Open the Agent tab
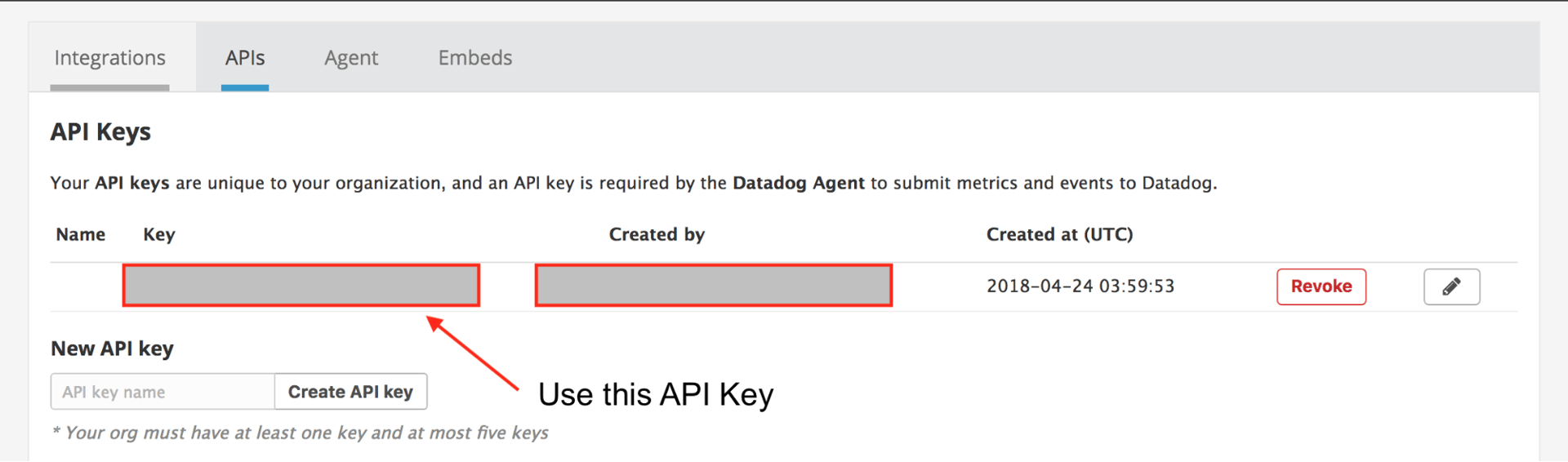 pos(351,58)
